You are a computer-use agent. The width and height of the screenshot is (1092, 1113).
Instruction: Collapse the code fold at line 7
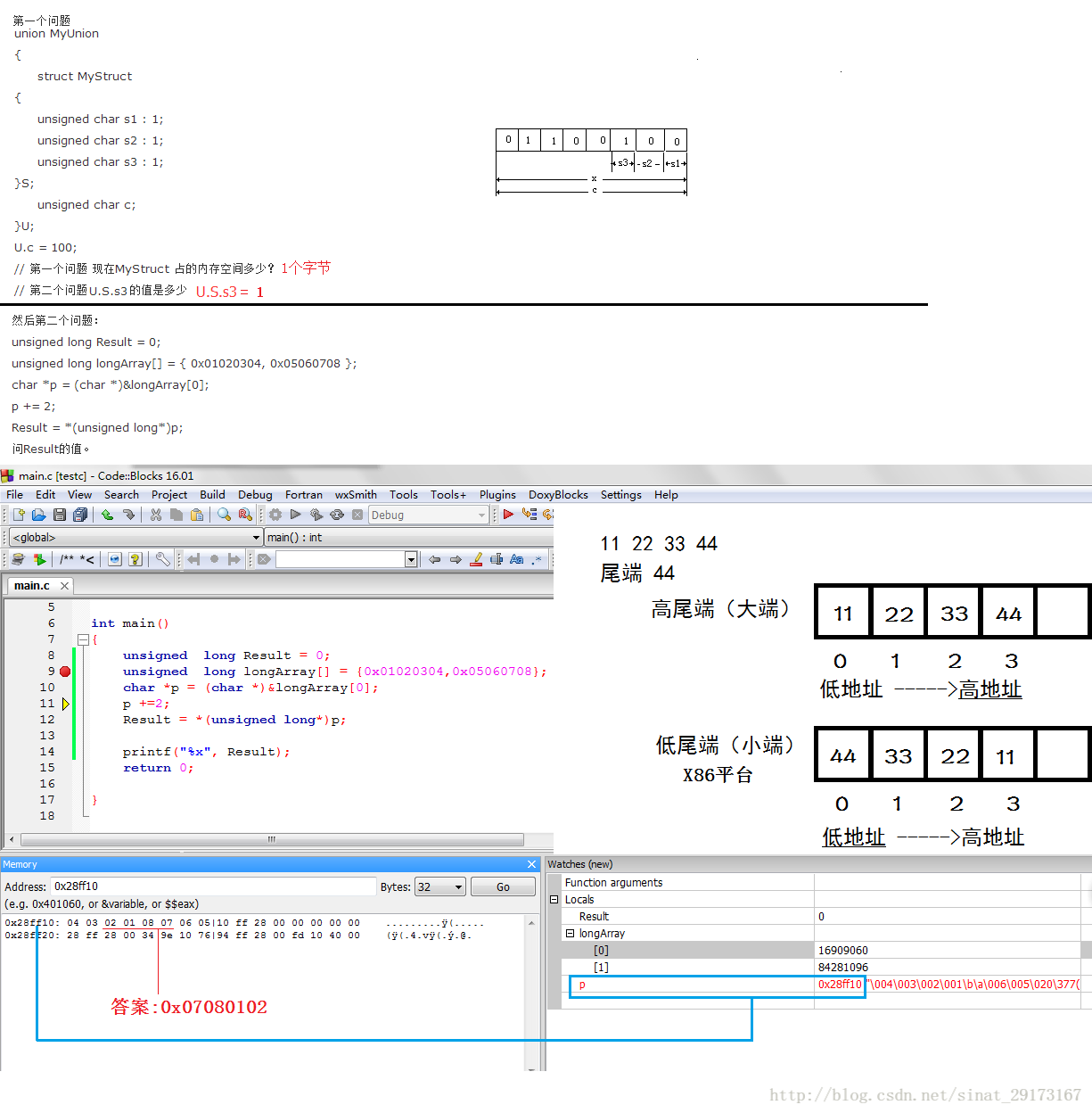[x=83, y=639]
